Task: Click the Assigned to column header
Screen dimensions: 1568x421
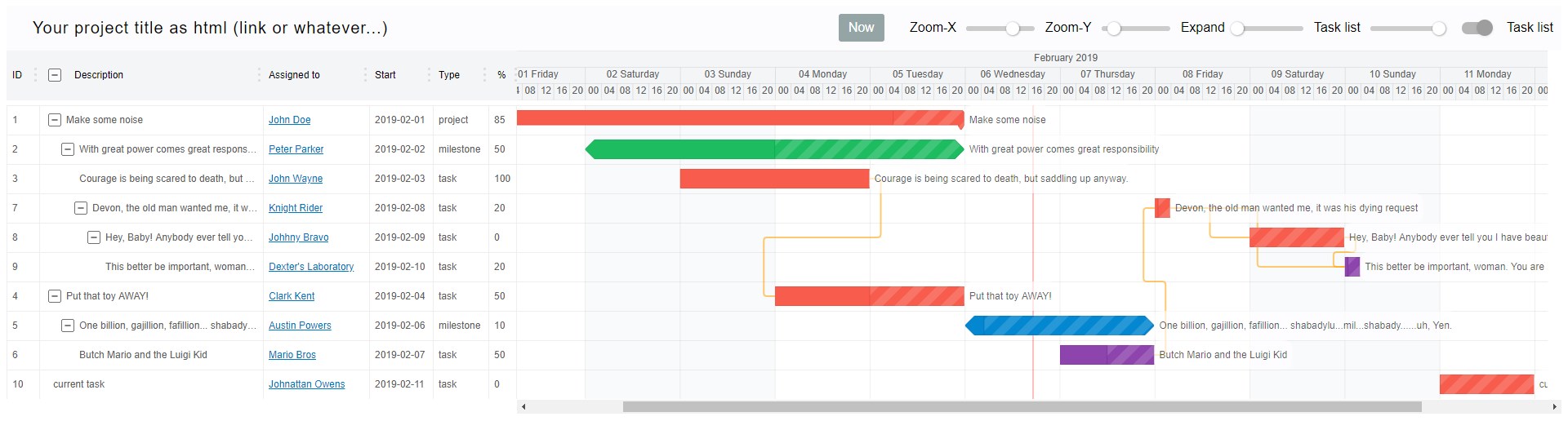Action: (x=294, y=75)
